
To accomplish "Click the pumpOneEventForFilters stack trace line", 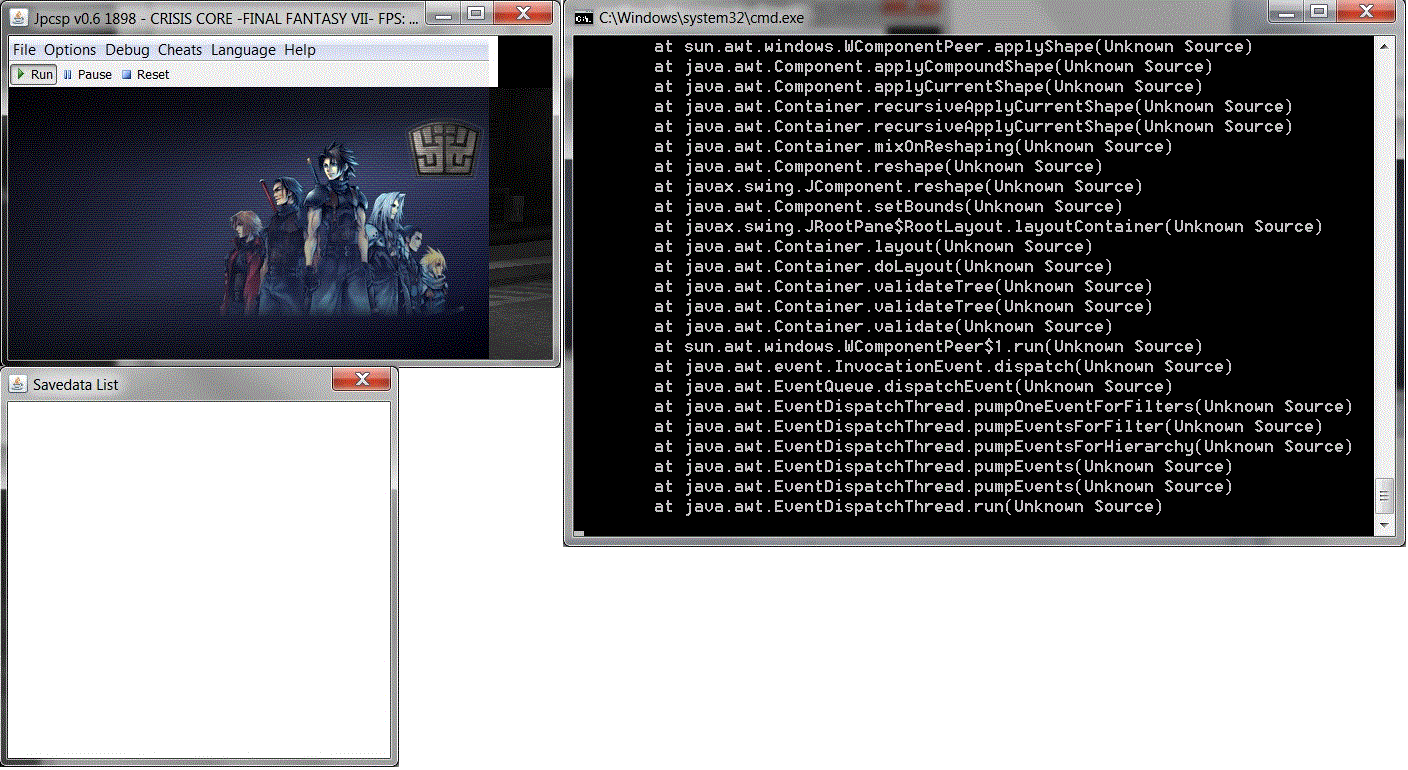I will (x=1003, y=407).
